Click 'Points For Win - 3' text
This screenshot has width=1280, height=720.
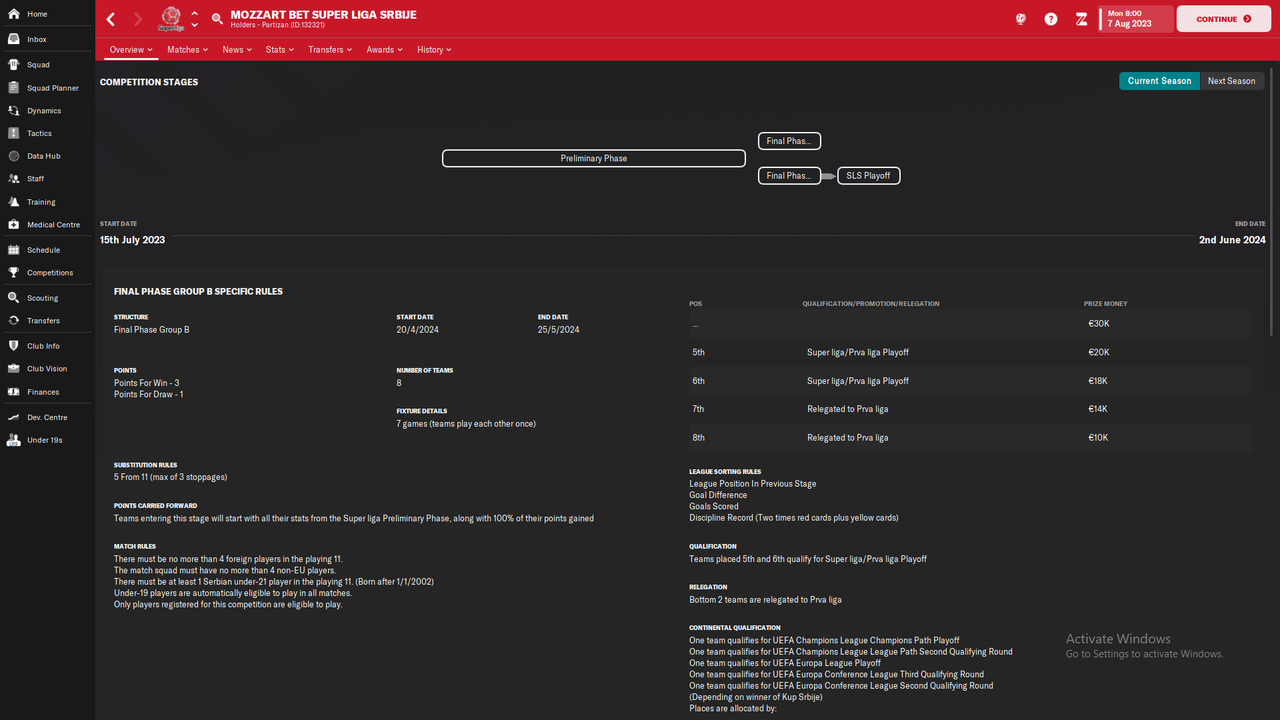(x=147, y=383)
